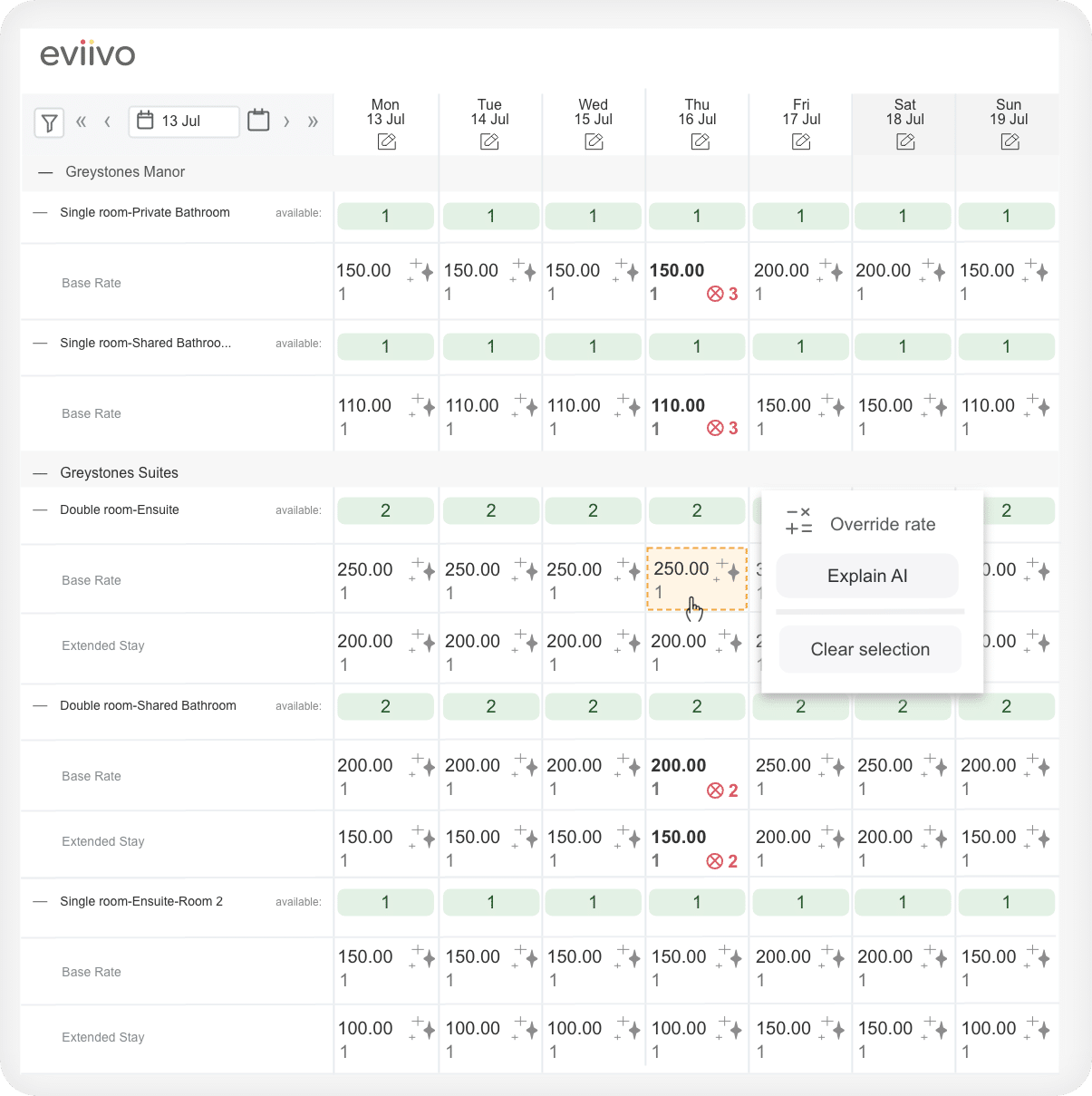This screenshot has width=1092, height=1096.
Task: Select Private Bathroom Saturday 200.00 rate
Action: click(883, 270)
